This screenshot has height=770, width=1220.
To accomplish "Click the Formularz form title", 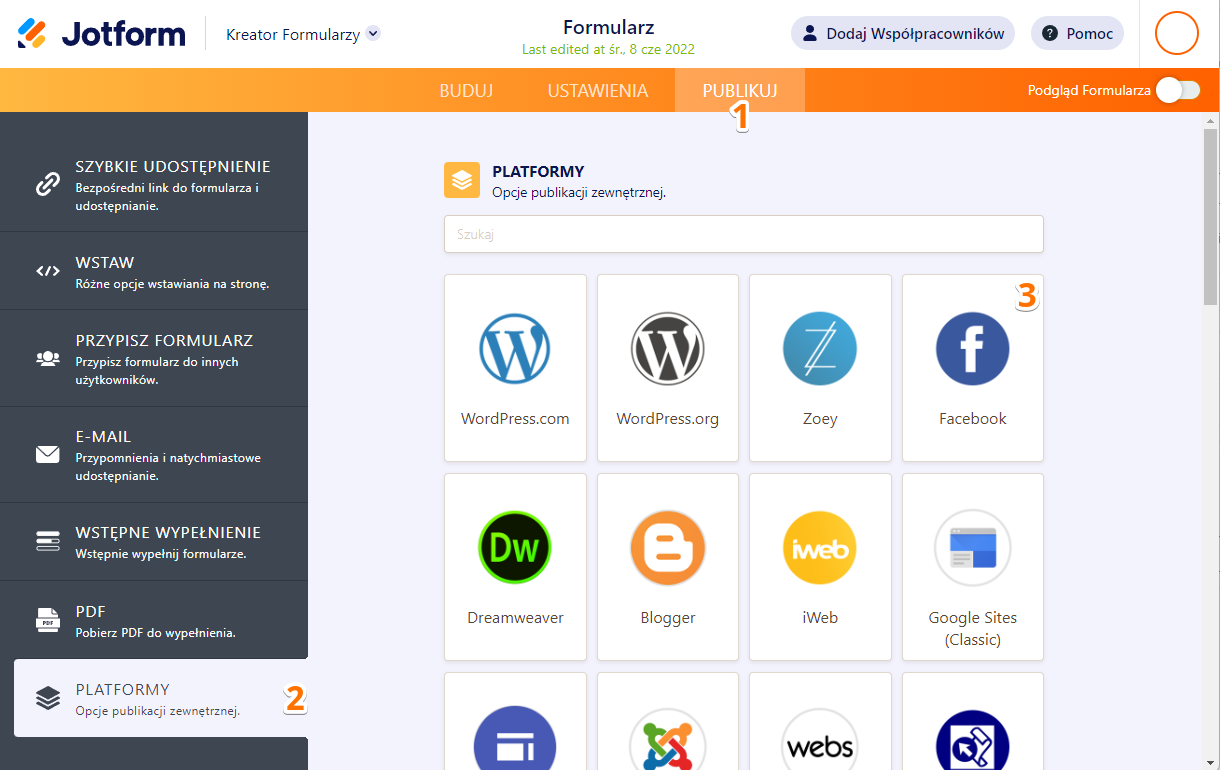I will 608,27.
